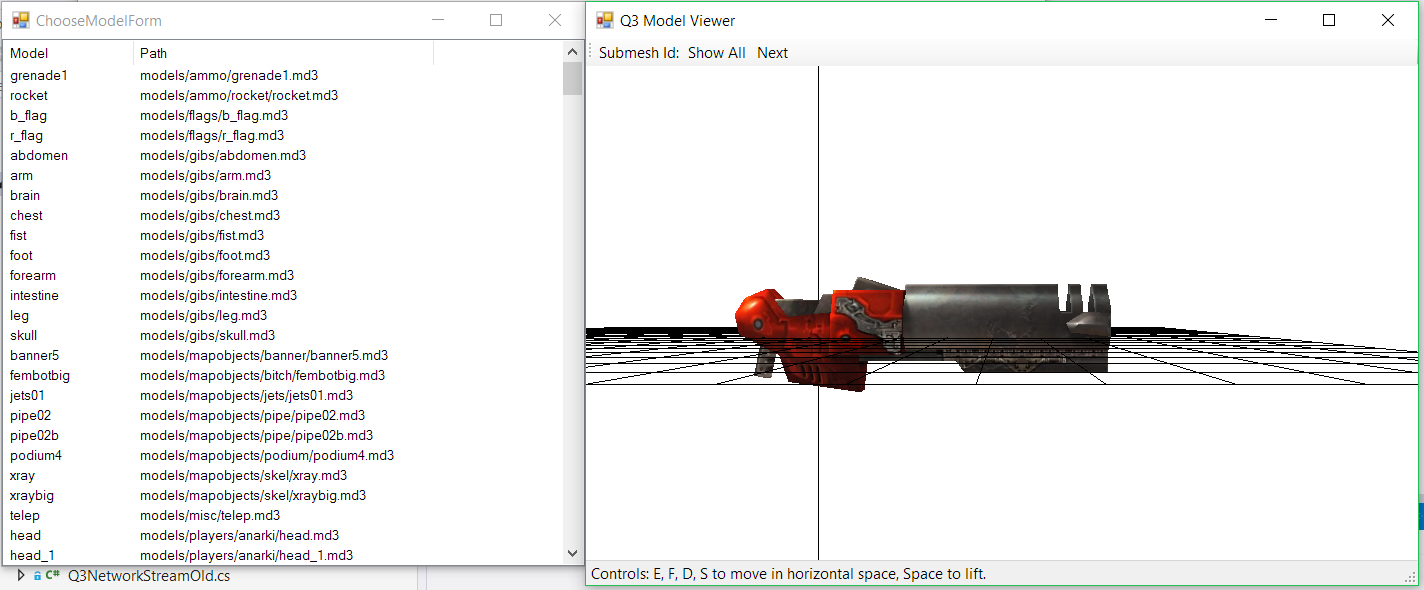Select the pipe02 model row
This screenshot has height=590, width=1424.
pos(284,415)
